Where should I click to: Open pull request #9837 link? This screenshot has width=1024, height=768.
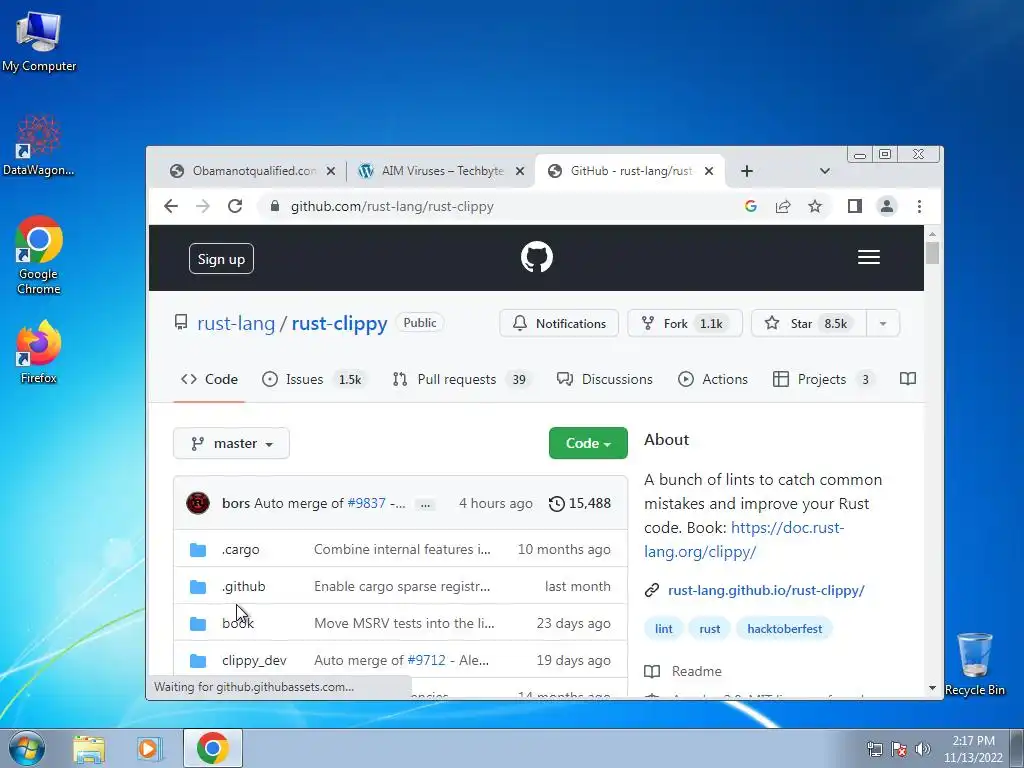pos(366,504)
